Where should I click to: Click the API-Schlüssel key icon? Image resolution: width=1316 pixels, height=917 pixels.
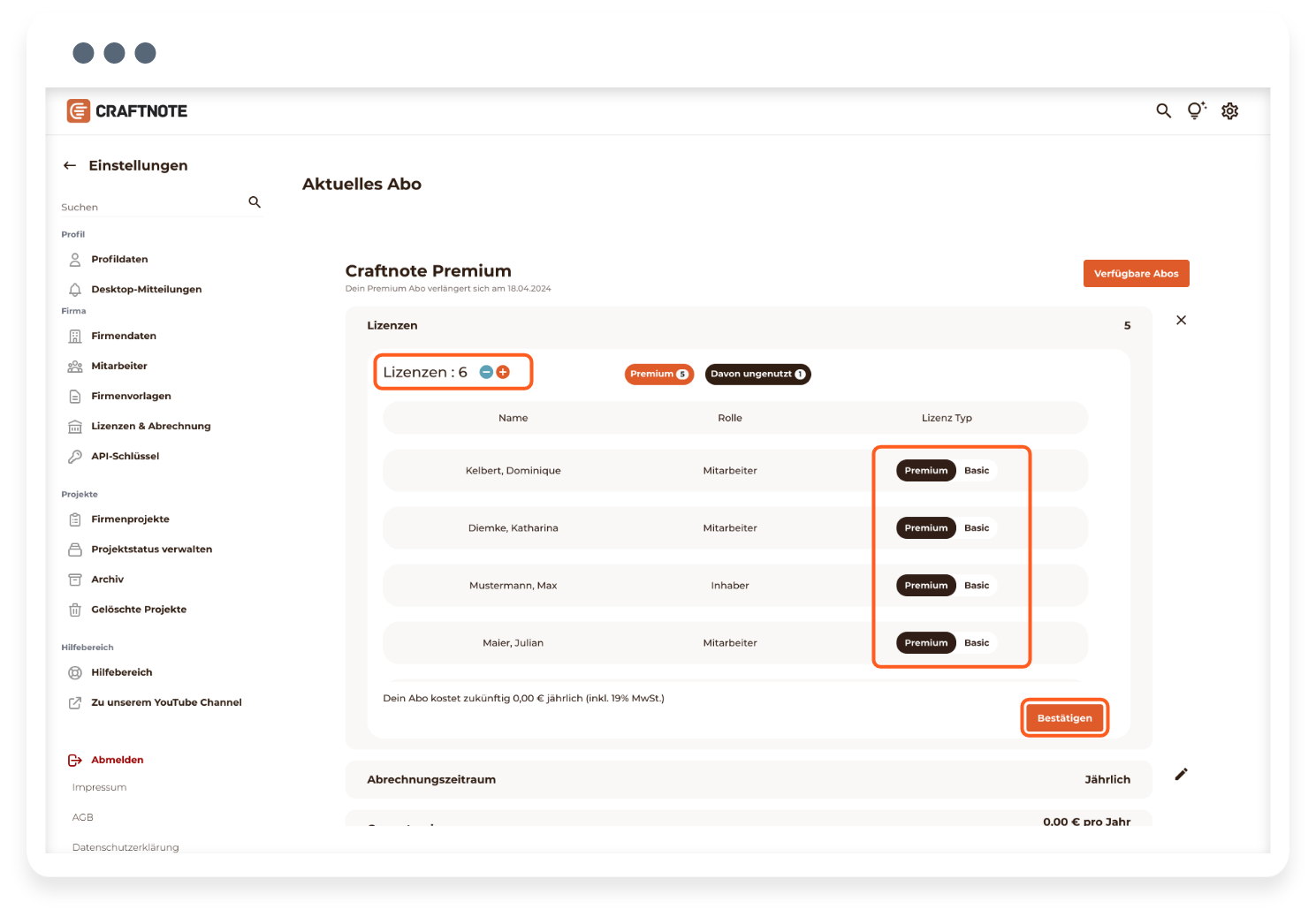pyautogui.click(x=75, y=456)
